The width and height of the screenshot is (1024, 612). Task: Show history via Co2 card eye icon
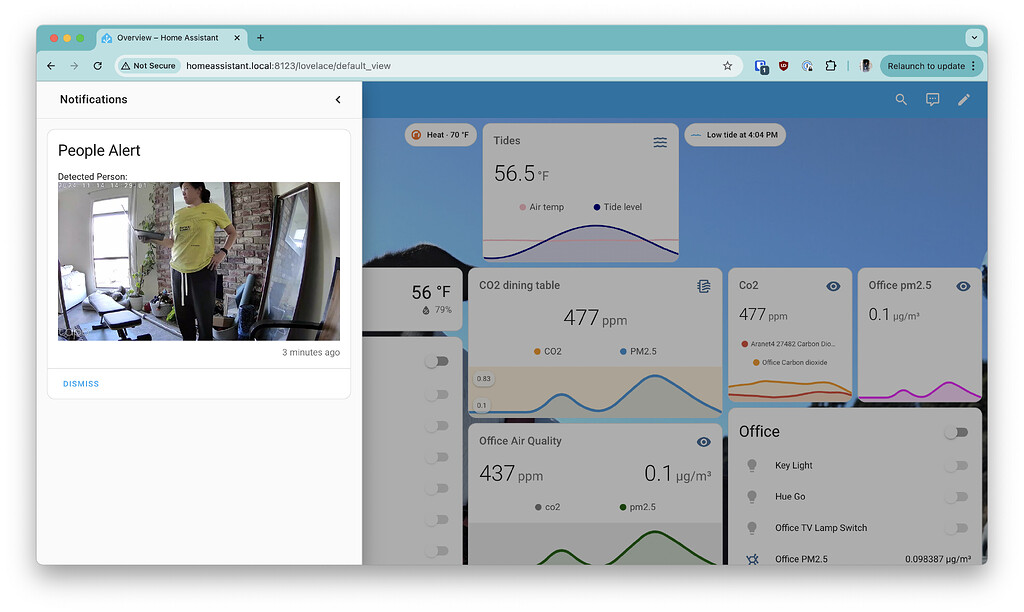coord(833,286)
